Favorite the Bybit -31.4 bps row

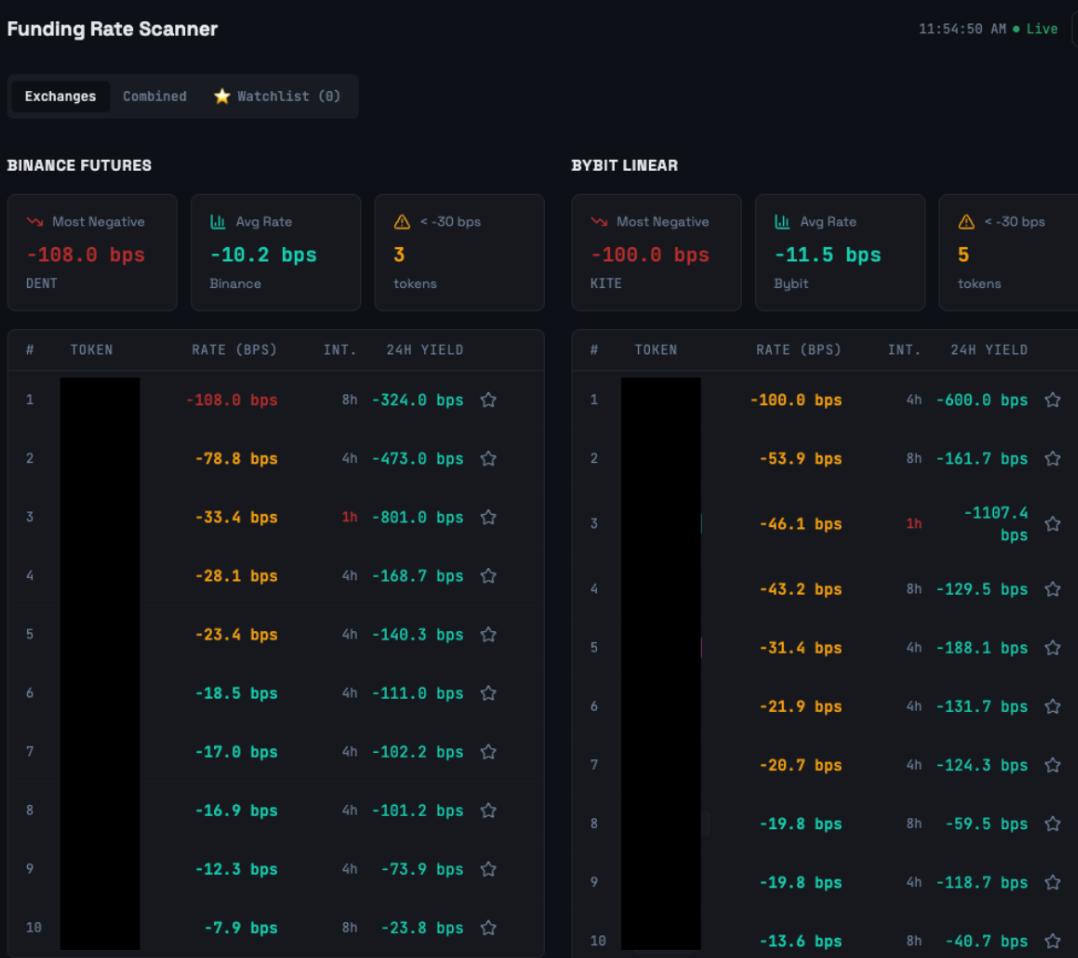(1053, 648)
